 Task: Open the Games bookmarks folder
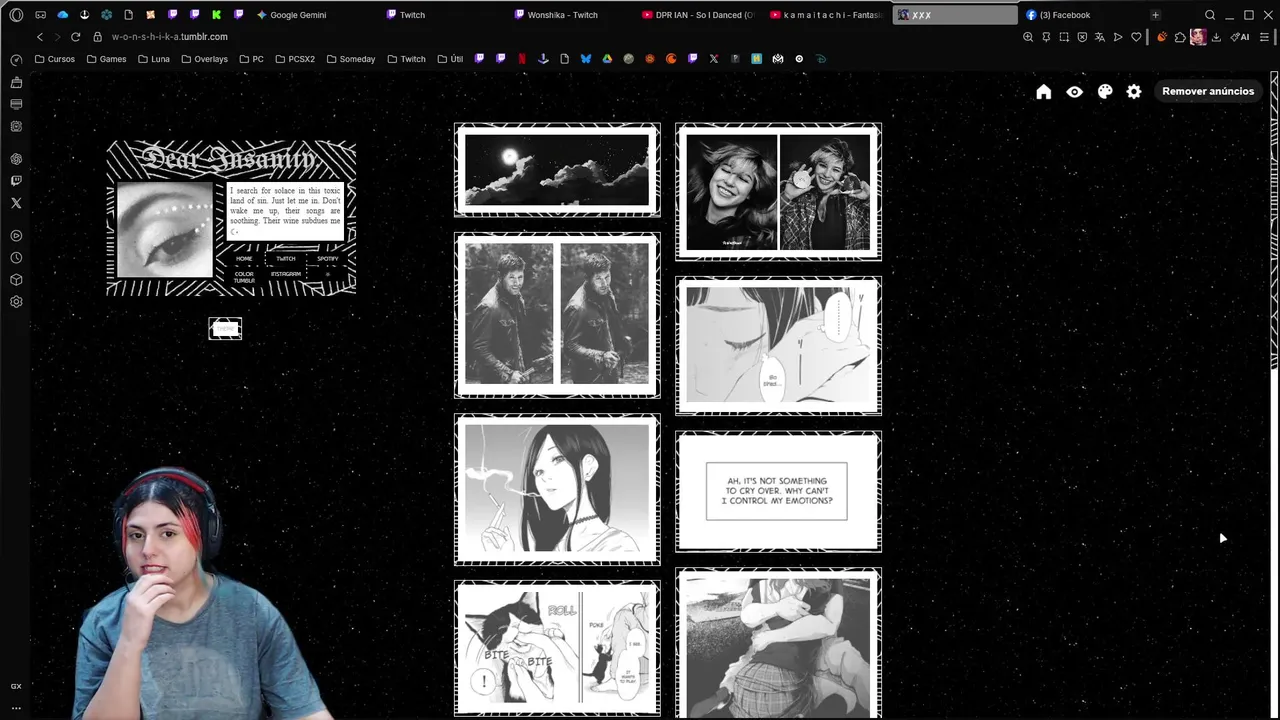(106, 59)
